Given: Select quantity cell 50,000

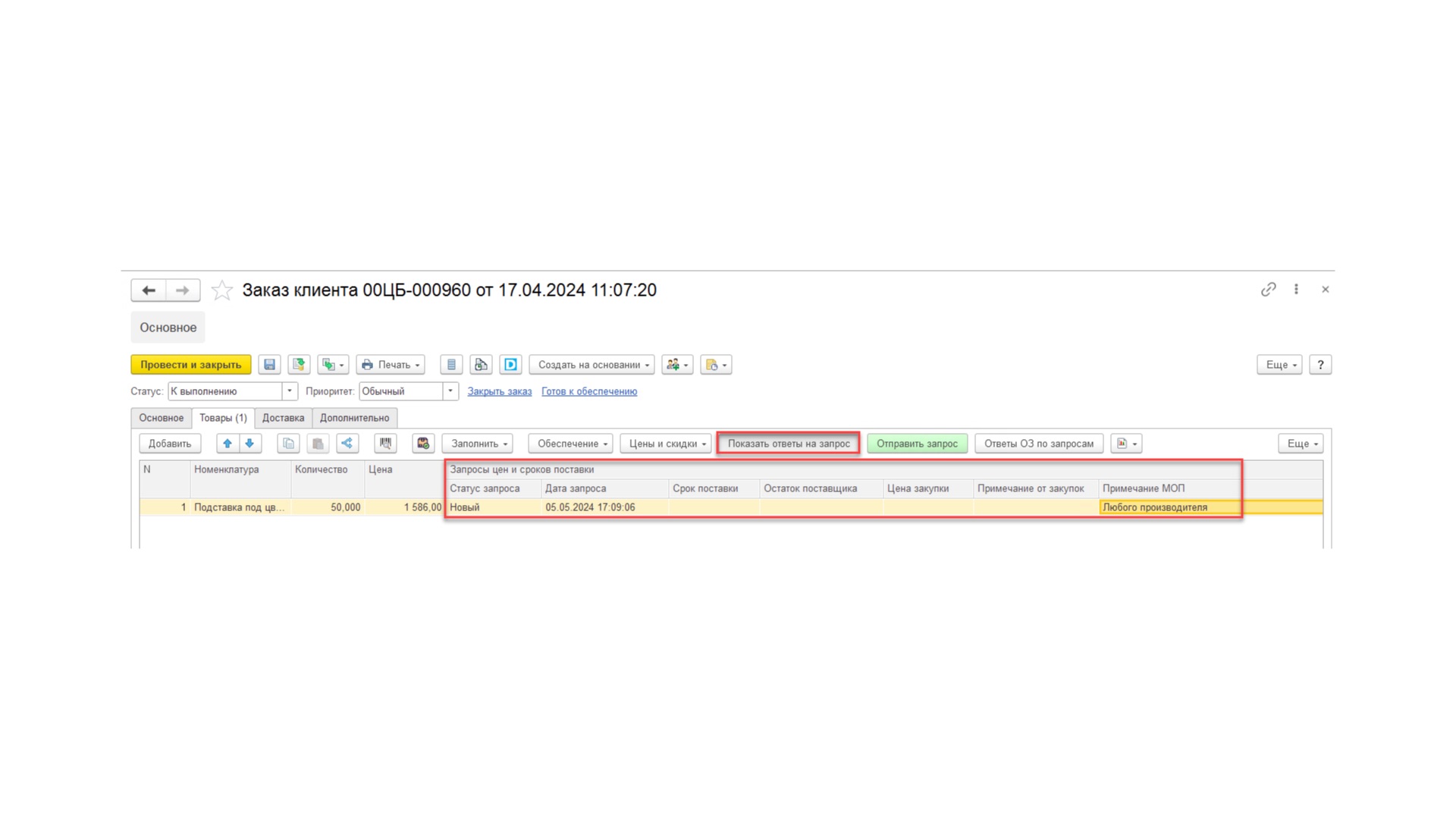Looking at the screenshot, I should (328, 507).
